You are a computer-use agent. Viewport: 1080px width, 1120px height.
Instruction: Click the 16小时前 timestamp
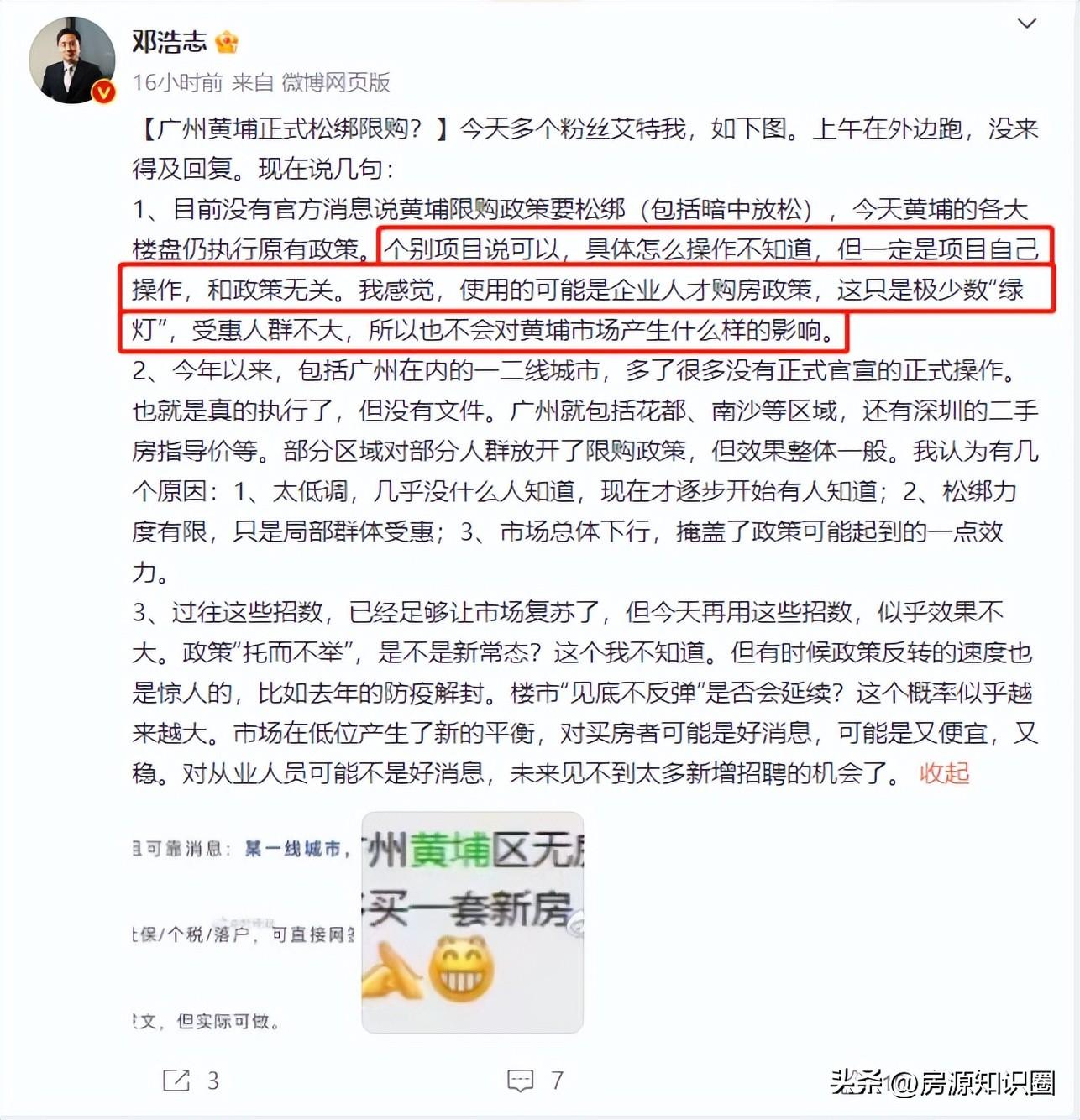(177, 82)
